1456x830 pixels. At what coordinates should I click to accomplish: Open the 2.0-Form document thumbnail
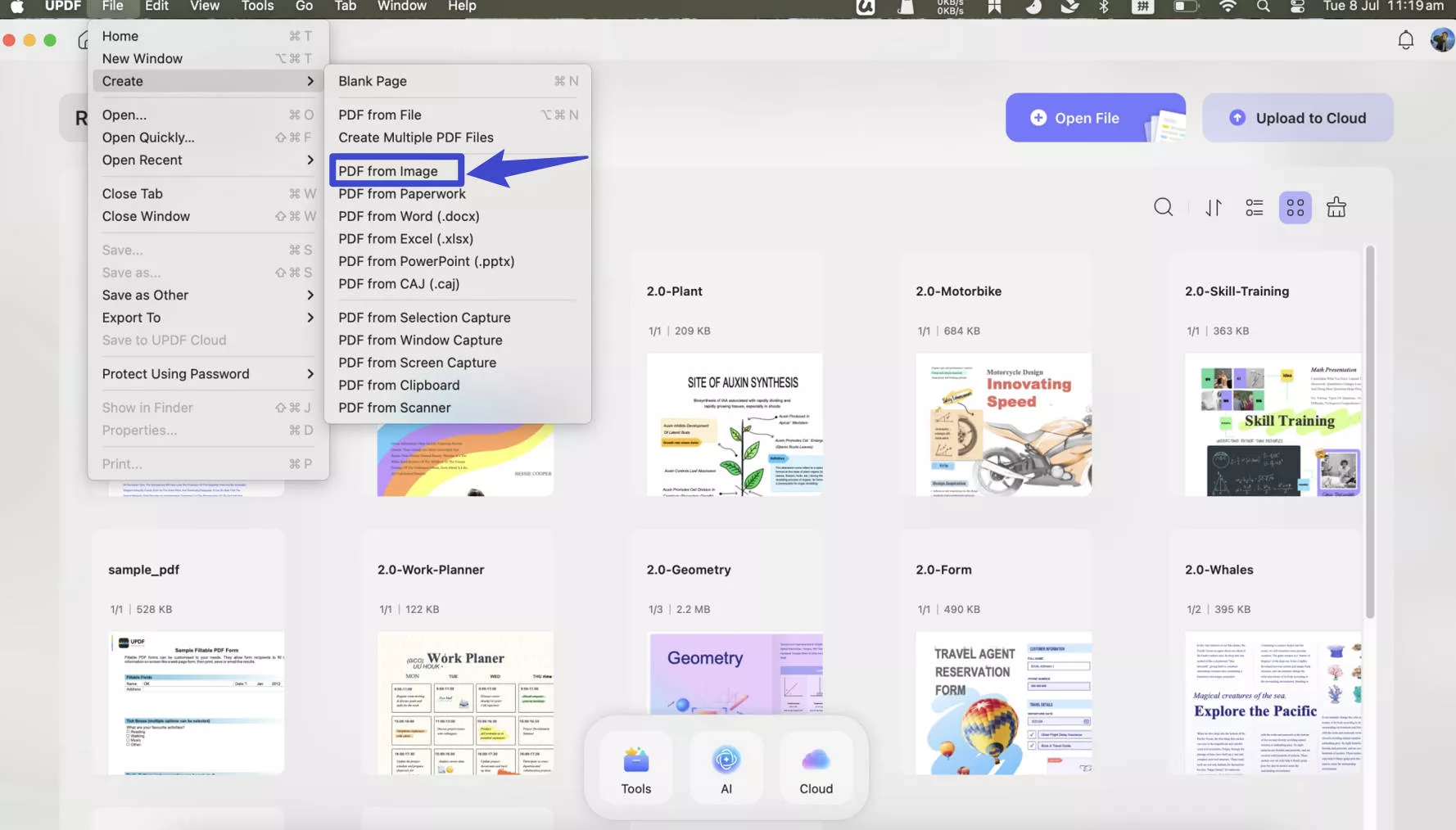[1003, 702]
